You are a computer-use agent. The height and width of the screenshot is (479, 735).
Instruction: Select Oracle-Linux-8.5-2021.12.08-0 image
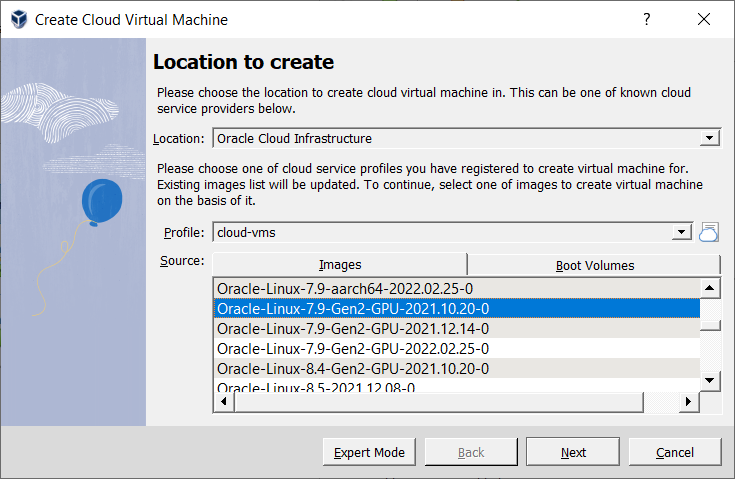point(457,386)
